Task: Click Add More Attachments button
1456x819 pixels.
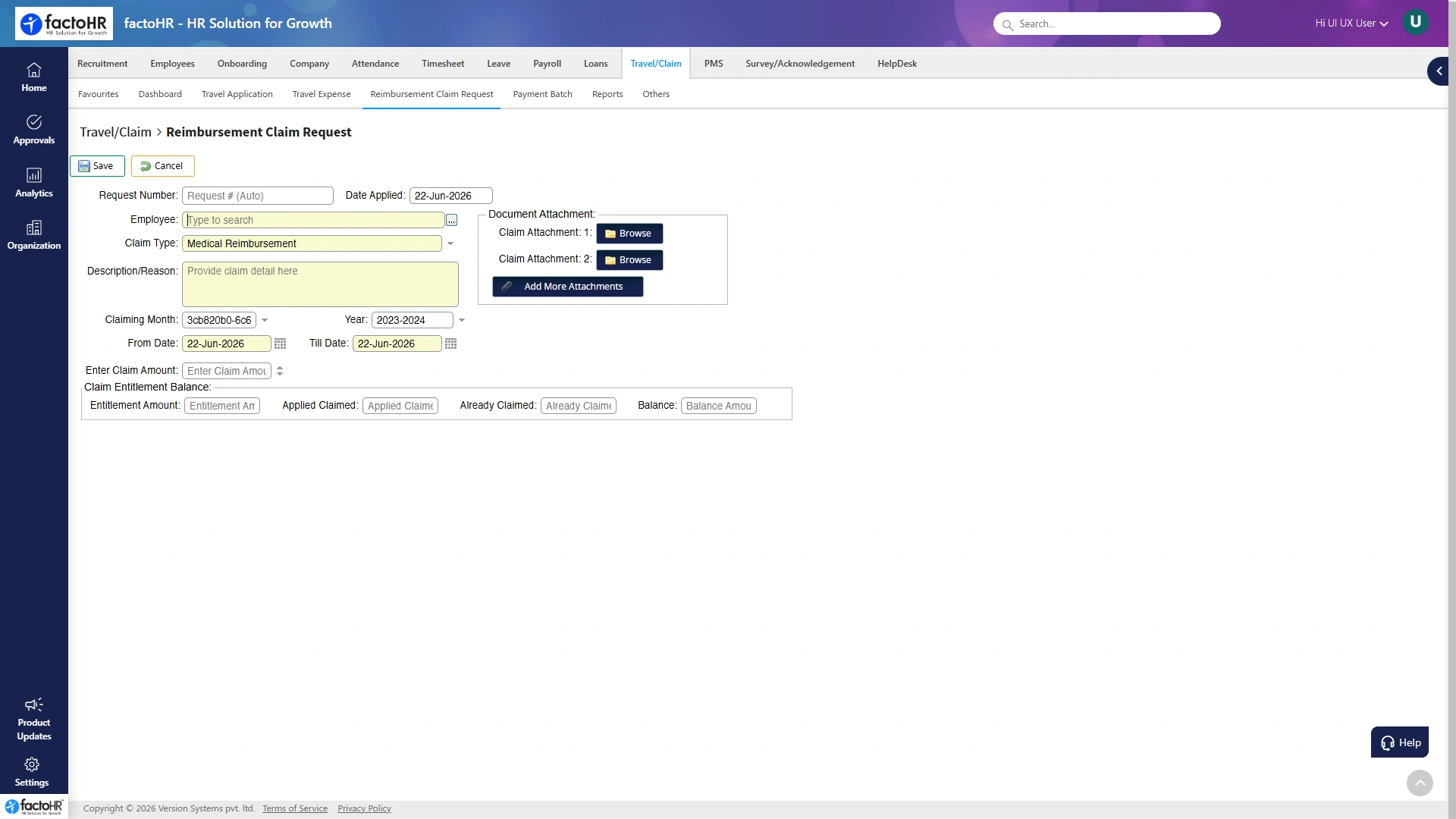Action: pos(568,287)
